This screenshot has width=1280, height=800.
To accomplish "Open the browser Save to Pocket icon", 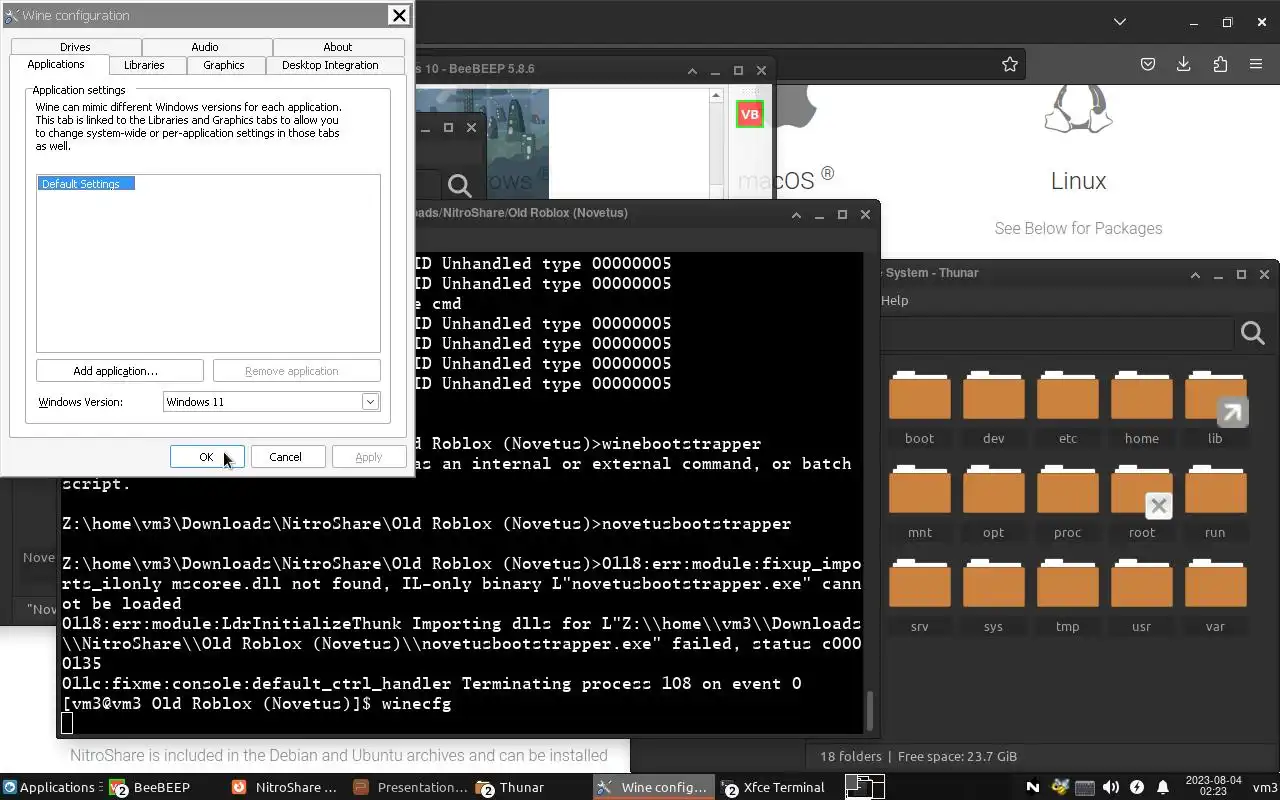I will click(1148, 64).
